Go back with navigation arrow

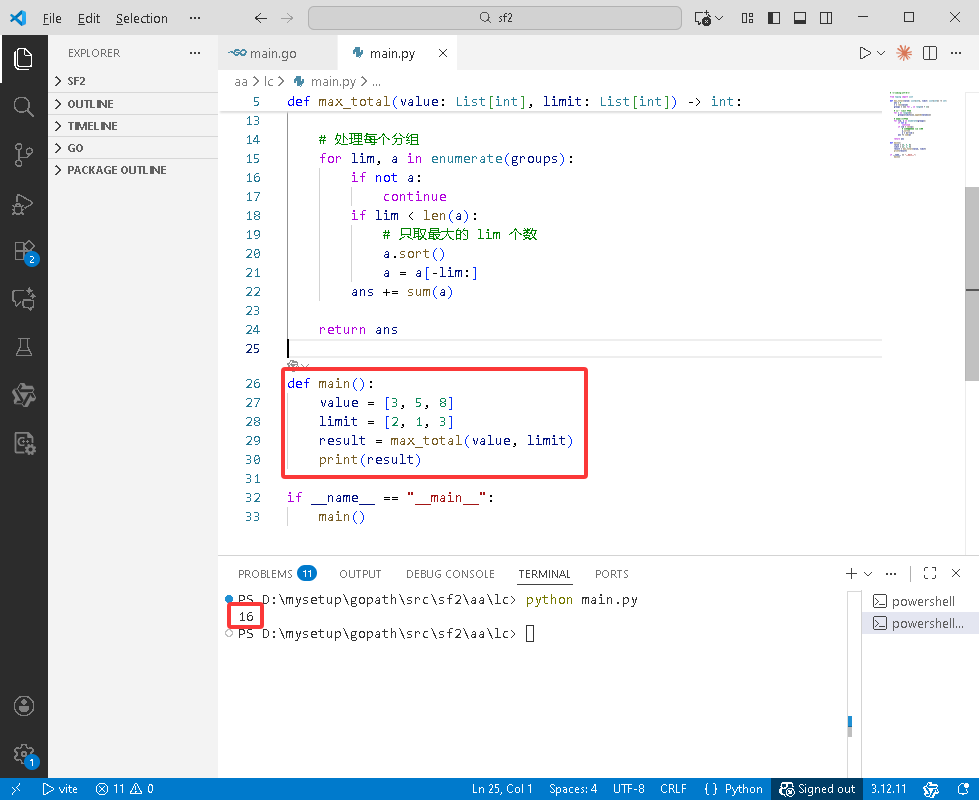coord(261,18)
